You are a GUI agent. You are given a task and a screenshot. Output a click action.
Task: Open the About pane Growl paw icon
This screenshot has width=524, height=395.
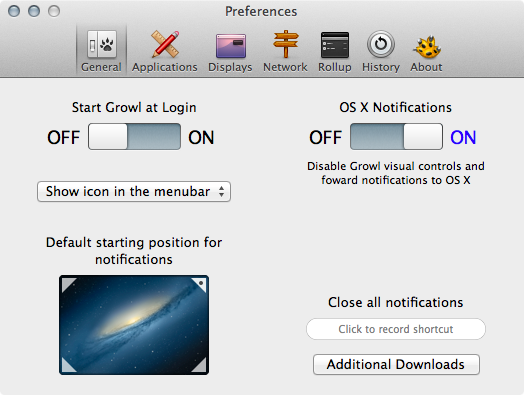[427, 46]
